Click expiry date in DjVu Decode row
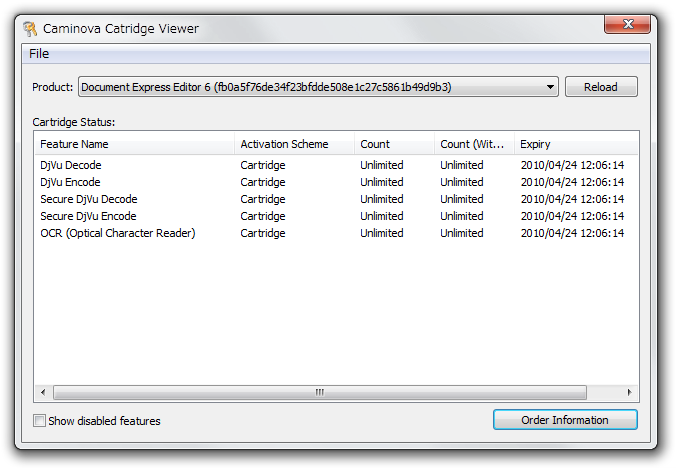The width and height of the screenshot is (676, 468). (573, 165)
